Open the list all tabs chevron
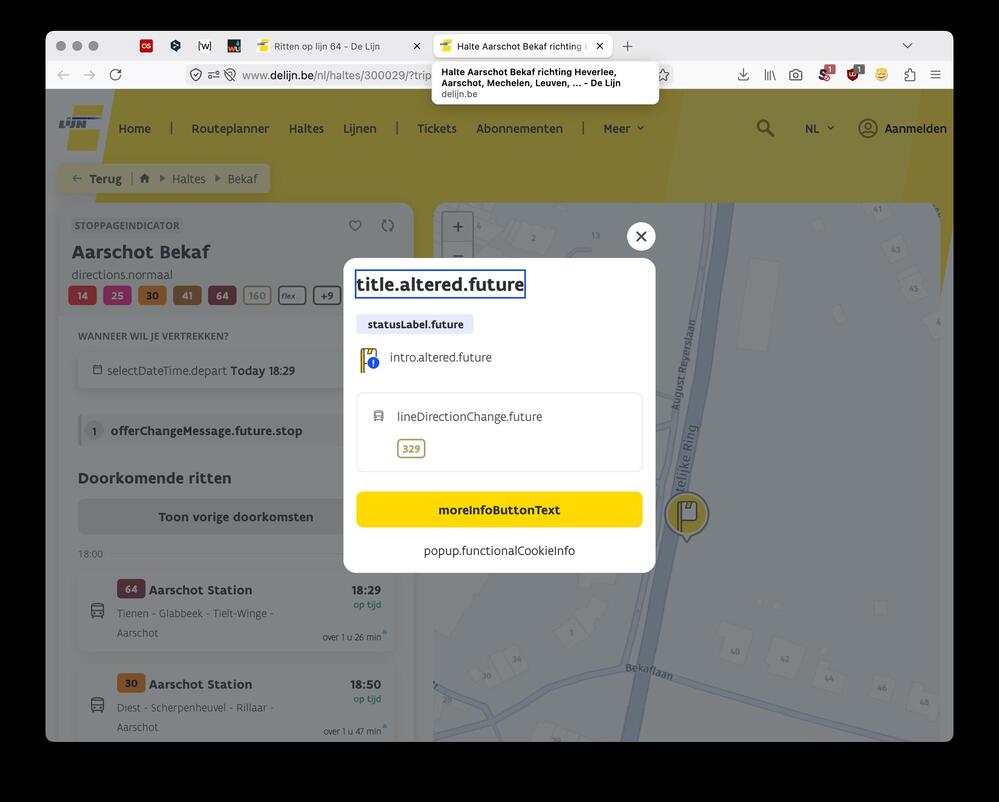Screen dimensions: 999x802 tap(907, 46)
